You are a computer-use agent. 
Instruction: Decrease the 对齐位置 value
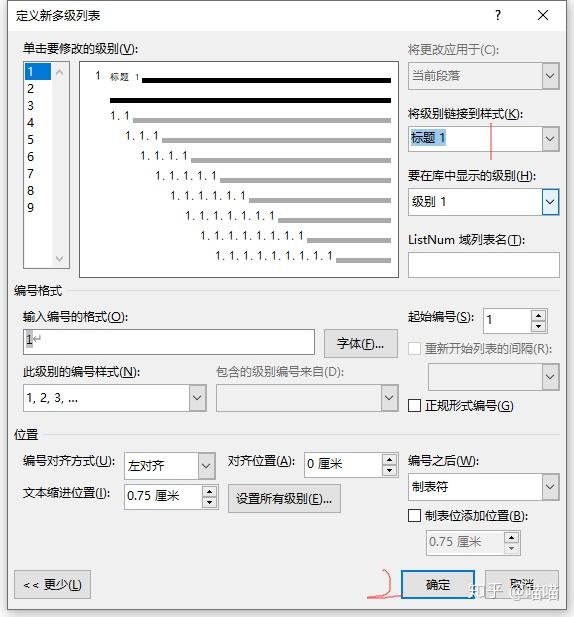pyautogui.click(x=389, y=470)
